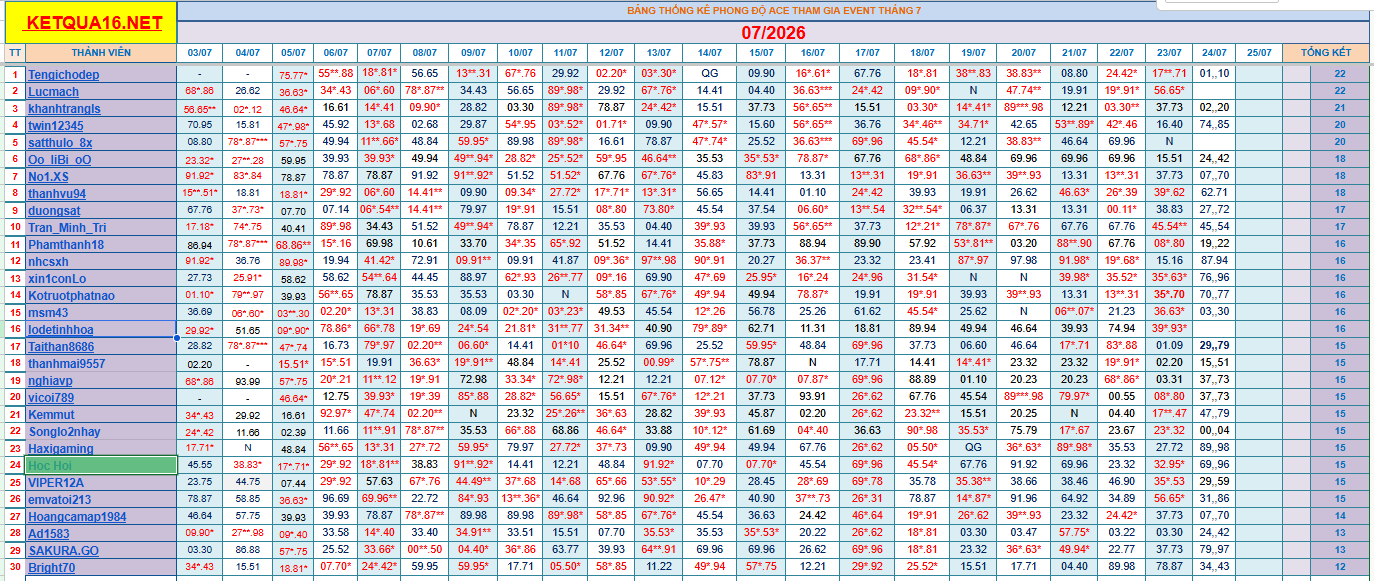Image resolution: width=1374 pixels, height=581 pixels.
Task: Open member link msm43
Action: click(x=48, y=312)
